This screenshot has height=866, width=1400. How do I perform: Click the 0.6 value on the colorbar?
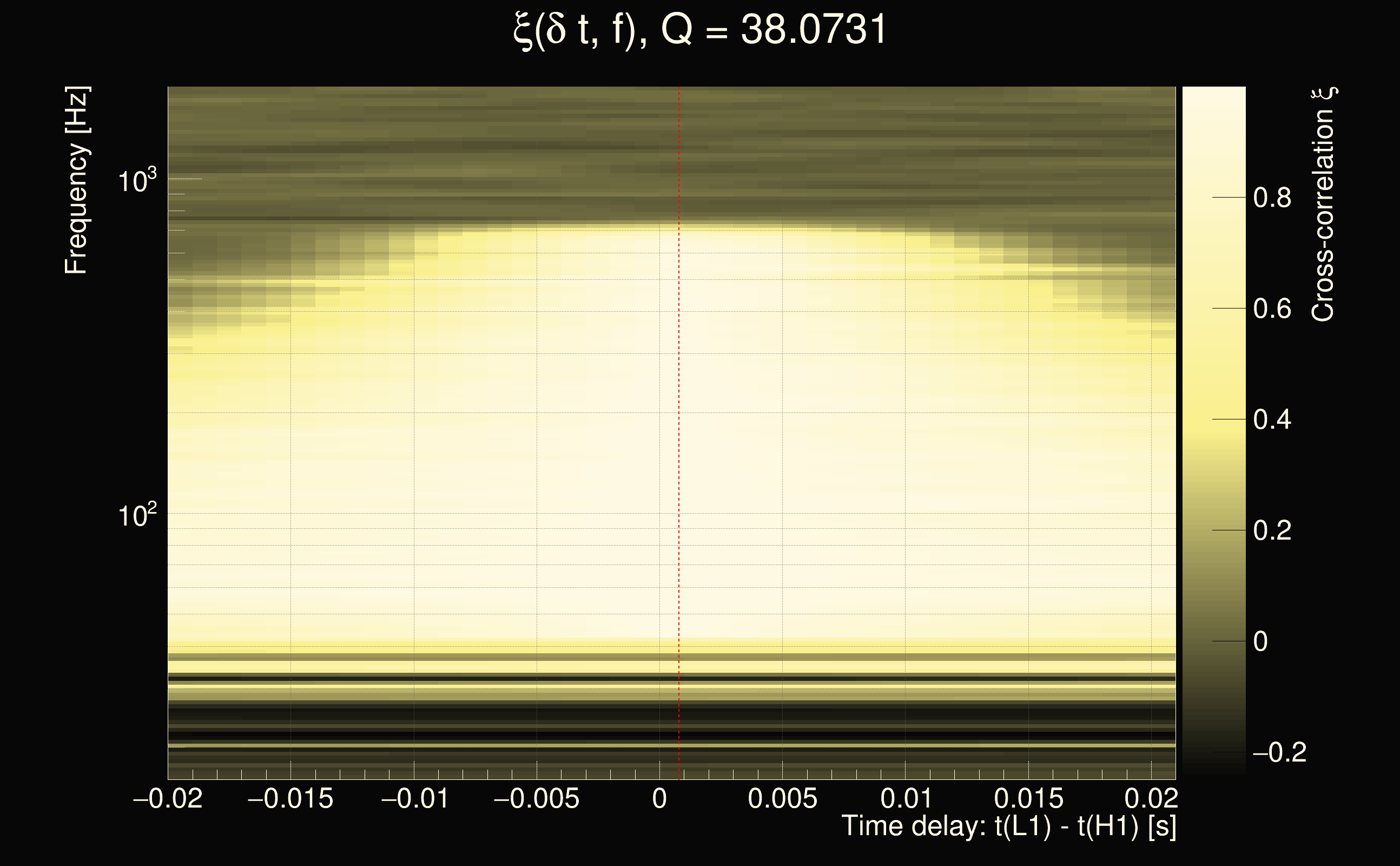pyautogui.click(x=1272, y=309)
